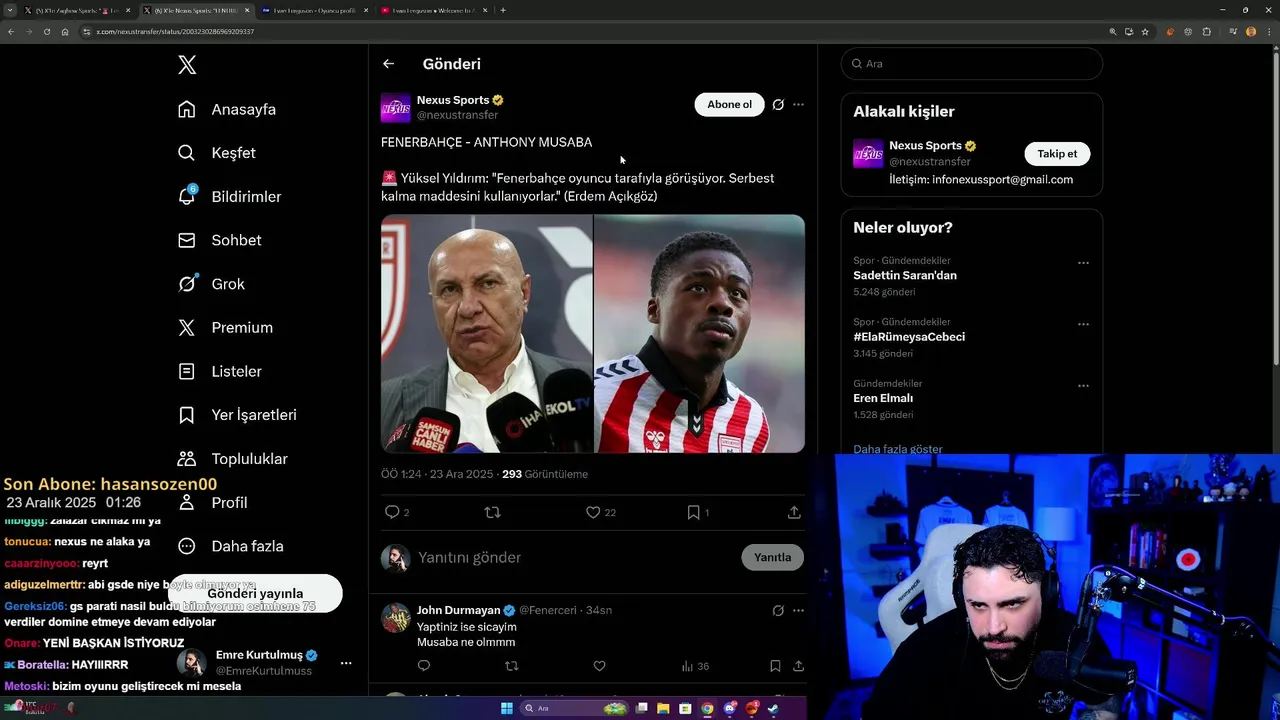Click reply icon with 2 replies
The width and height of the screenshot is (1280, 720).
pos(397,512)
